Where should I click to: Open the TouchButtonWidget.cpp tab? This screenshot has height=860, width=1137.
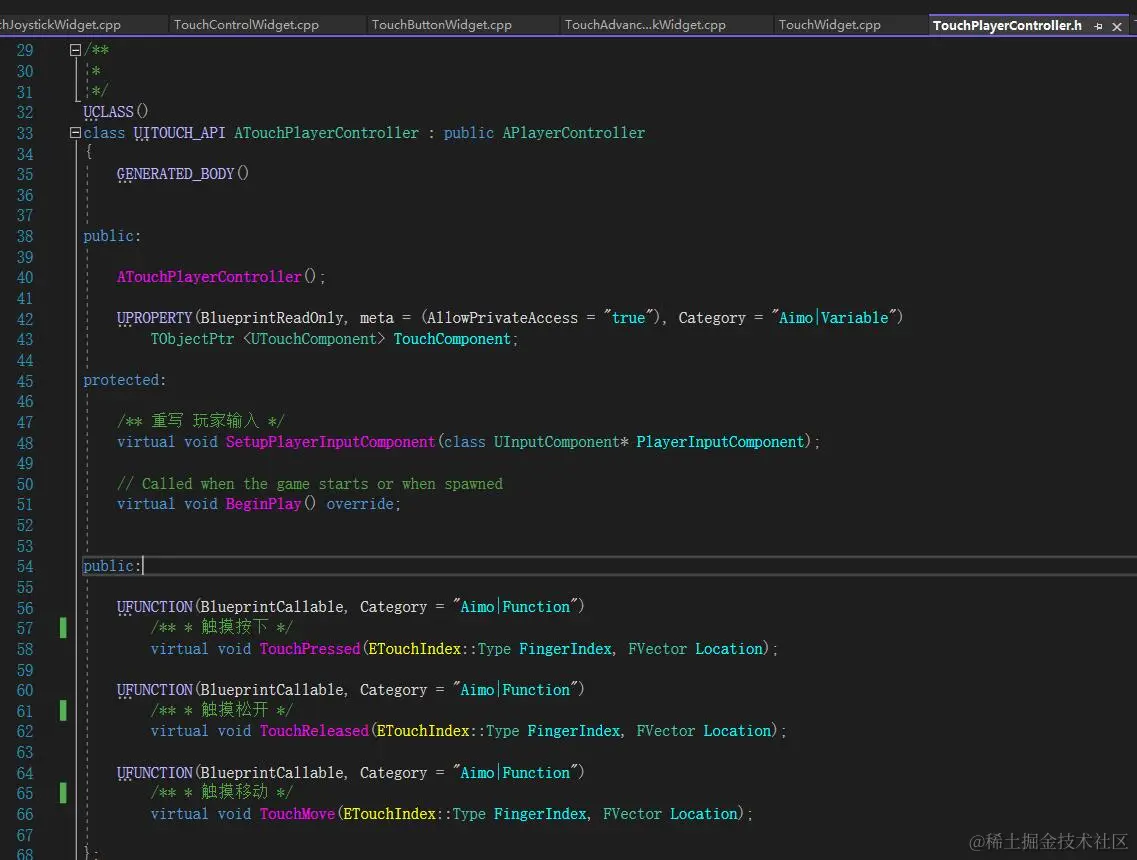[442, 25]
